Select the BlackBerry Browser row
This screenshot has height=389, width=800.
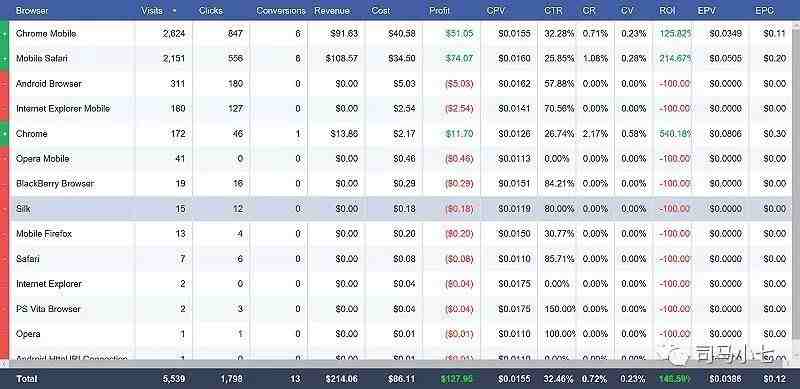(401, 184)
